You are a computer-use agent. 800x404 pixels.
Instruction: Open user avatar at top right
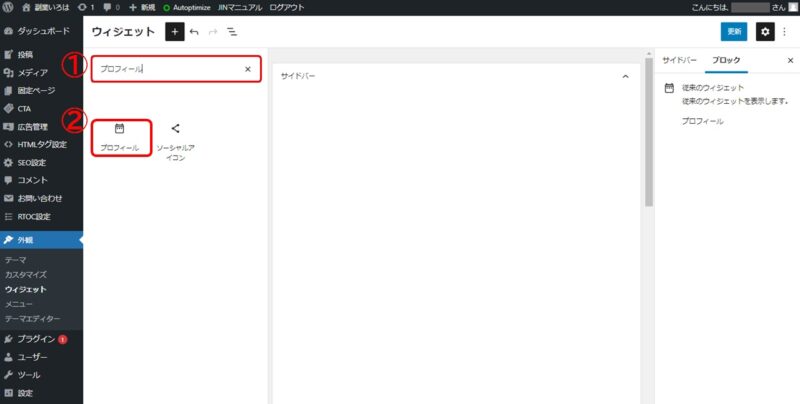(x=793, y=7)
